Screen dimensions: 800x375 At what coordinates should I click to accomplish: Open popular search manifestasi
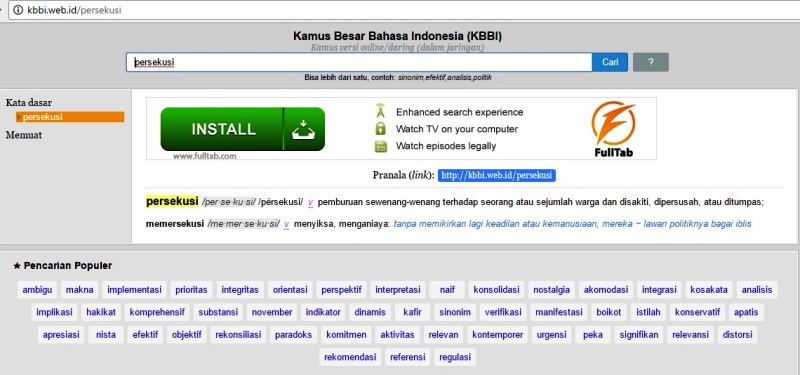pyautogui.click(x=559, y=312)
